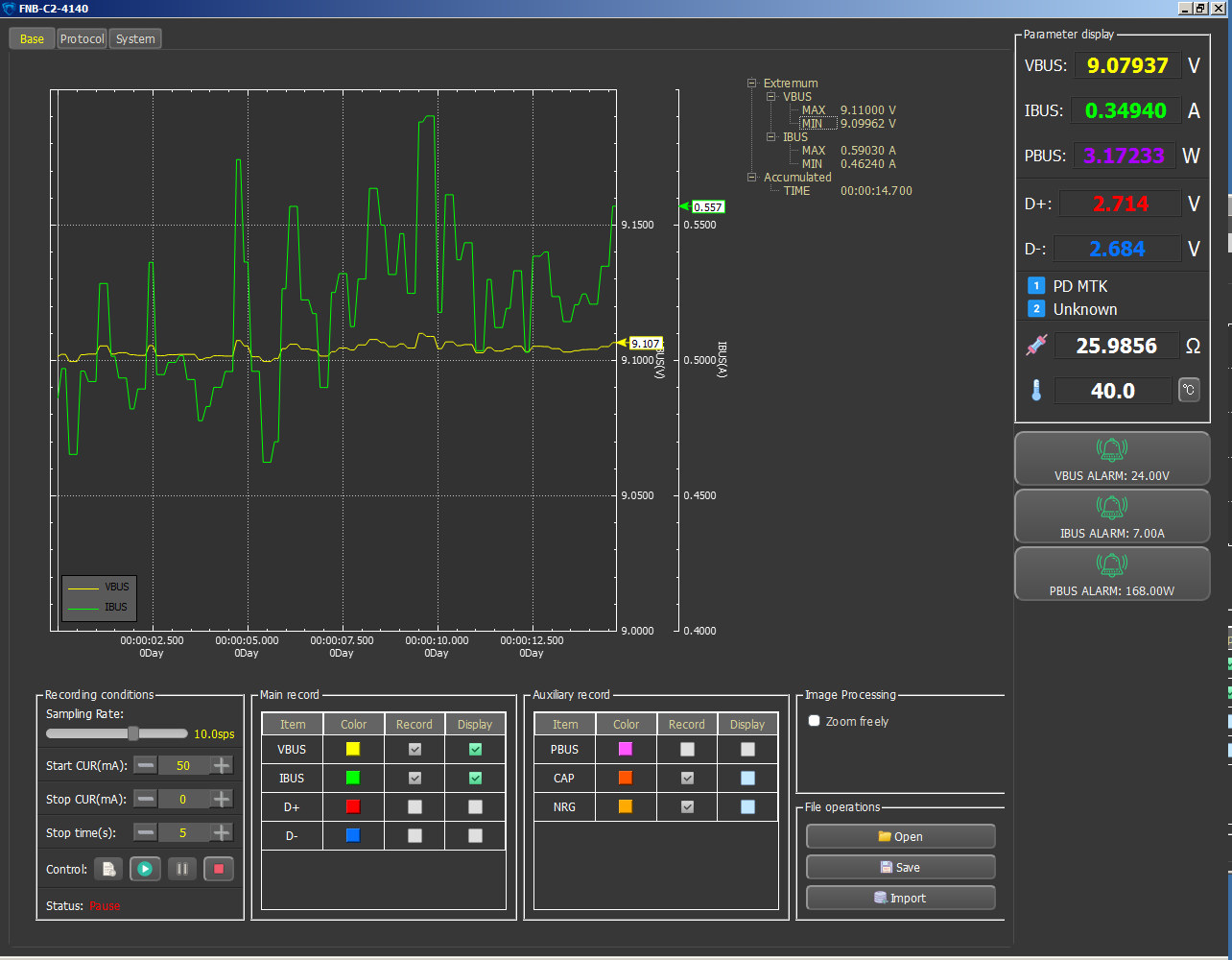Toggle the D+ Record checkbox
This screenshot has width=1232, height=960.
tap(415, 807)
